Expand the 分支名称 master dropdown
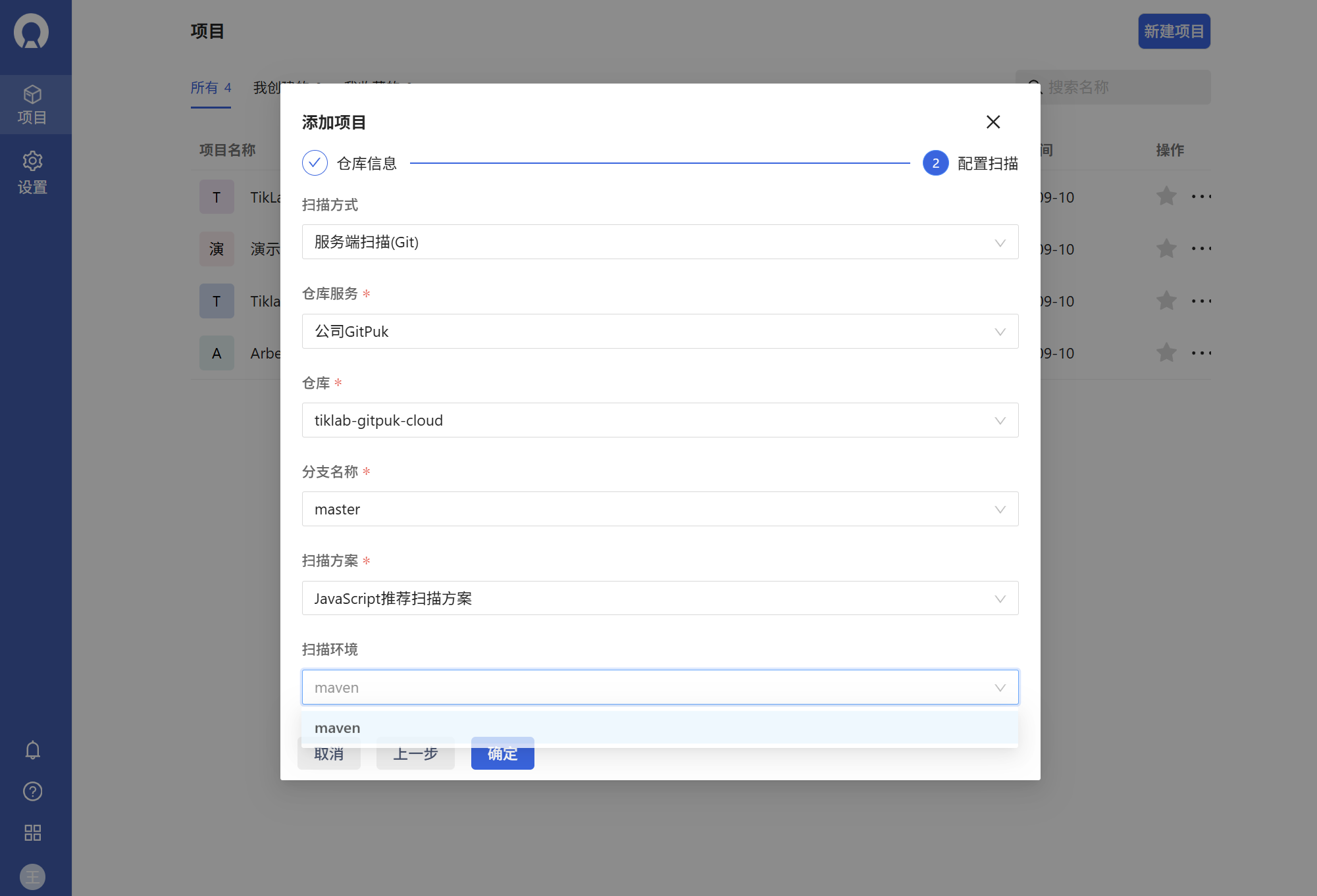Screen dimensions: 1317x896 point(659,509)
